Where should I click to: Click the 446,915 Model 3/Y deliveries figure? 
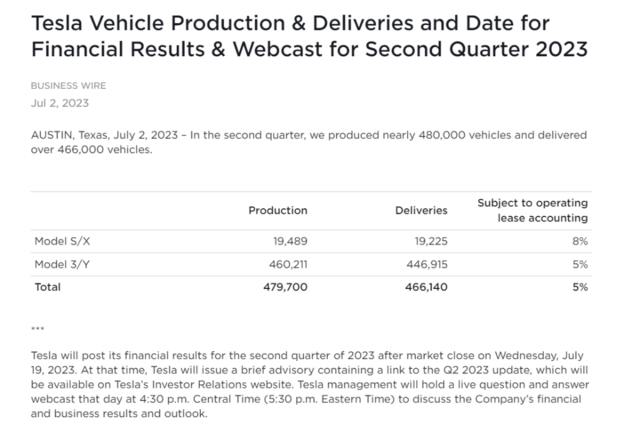[x=425, y=264]
